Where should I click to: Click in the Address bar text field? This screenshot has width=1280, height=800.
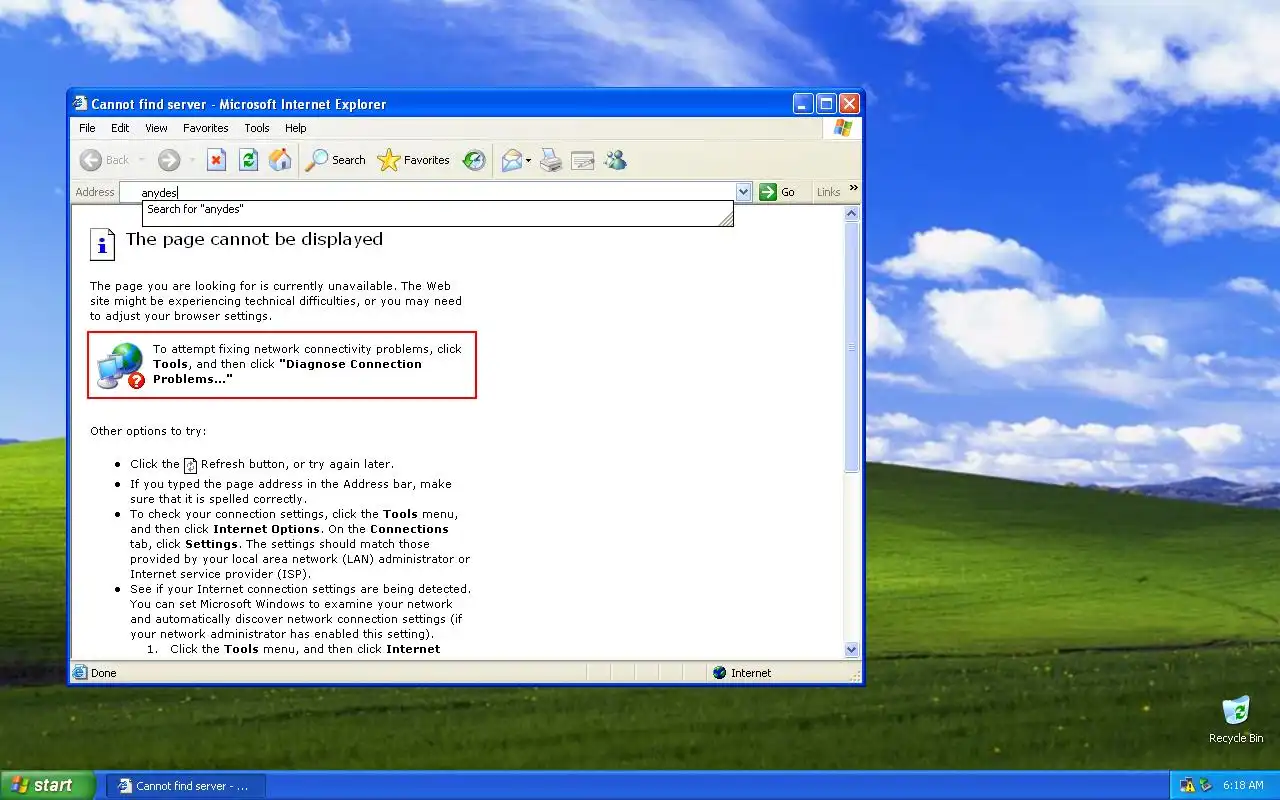point(430,192)
